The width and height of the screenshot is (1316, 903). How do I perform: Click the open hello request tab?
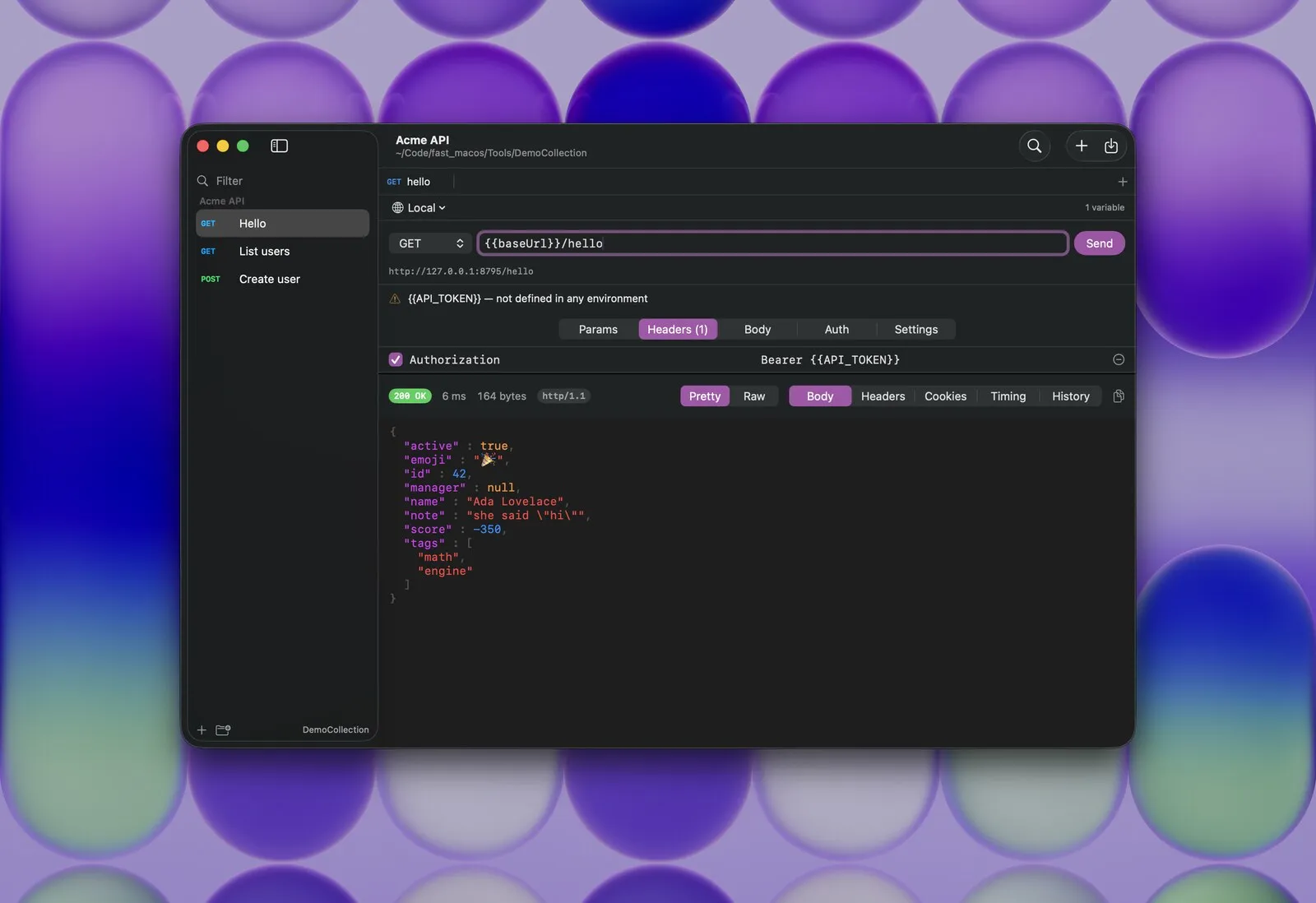(415, 182)
